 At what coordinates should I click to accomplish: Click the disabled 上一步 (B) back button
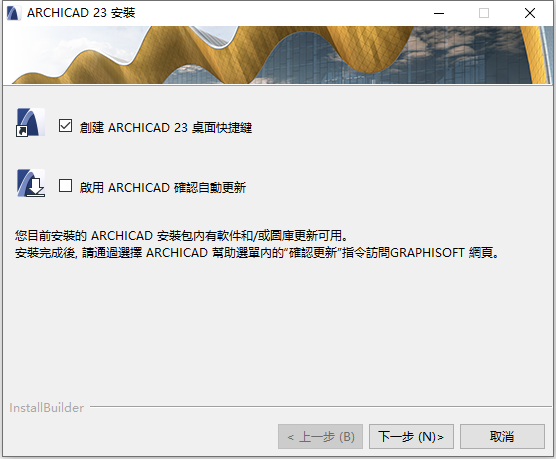(x=320, y=437)
